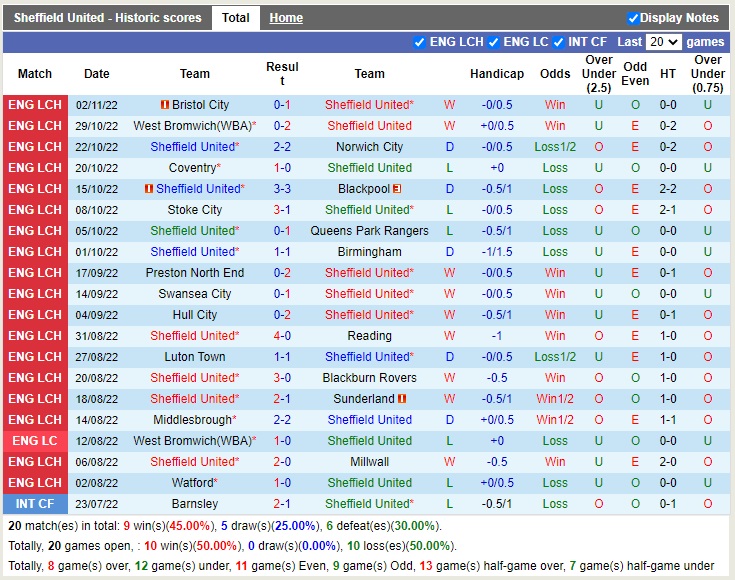Image resolution: width=735 pixels, height=580 pixels.
Task: Select the Sunderland team link
Action: click(x=364, y=399)
